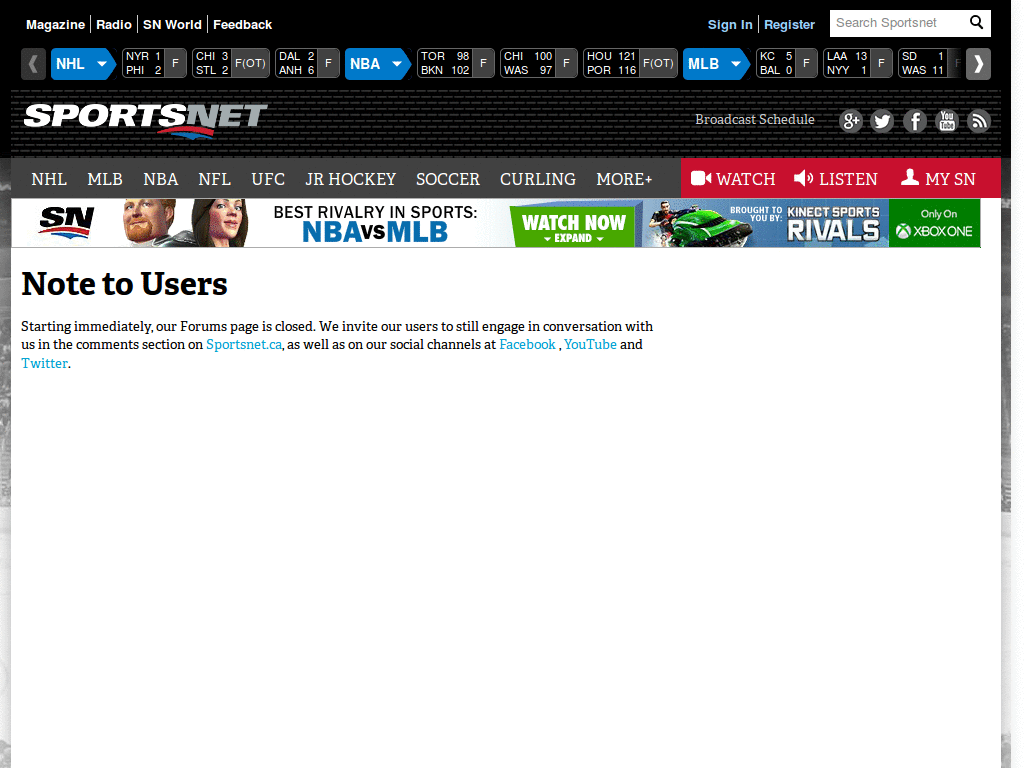Move the scoreboard to previous games
Image resolution: width=1024 pixels, height=768 pixels.
(33, 64)
